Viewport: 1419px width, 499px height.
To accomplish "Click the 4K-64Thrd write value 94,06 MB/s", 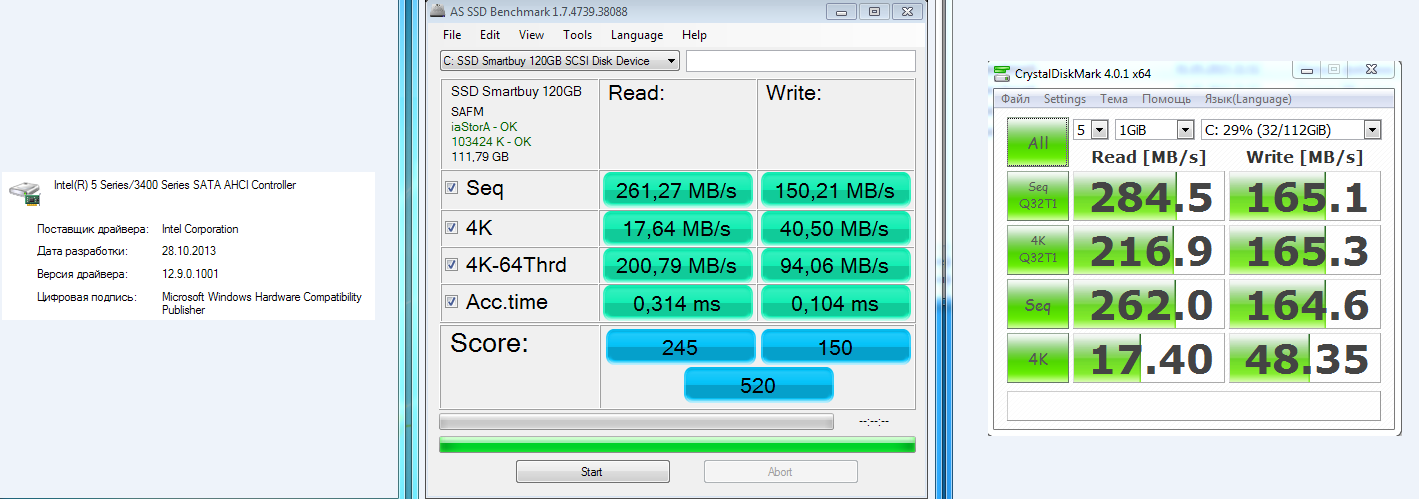I will click(x=835, y=265).
